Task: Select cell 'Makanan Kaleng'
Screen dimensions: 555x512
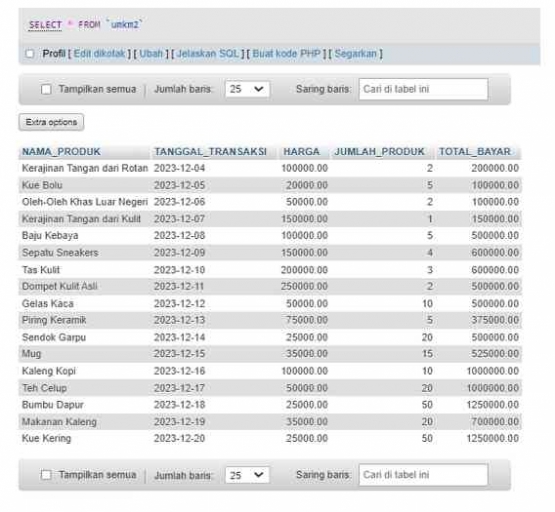Action: point(59,421)
